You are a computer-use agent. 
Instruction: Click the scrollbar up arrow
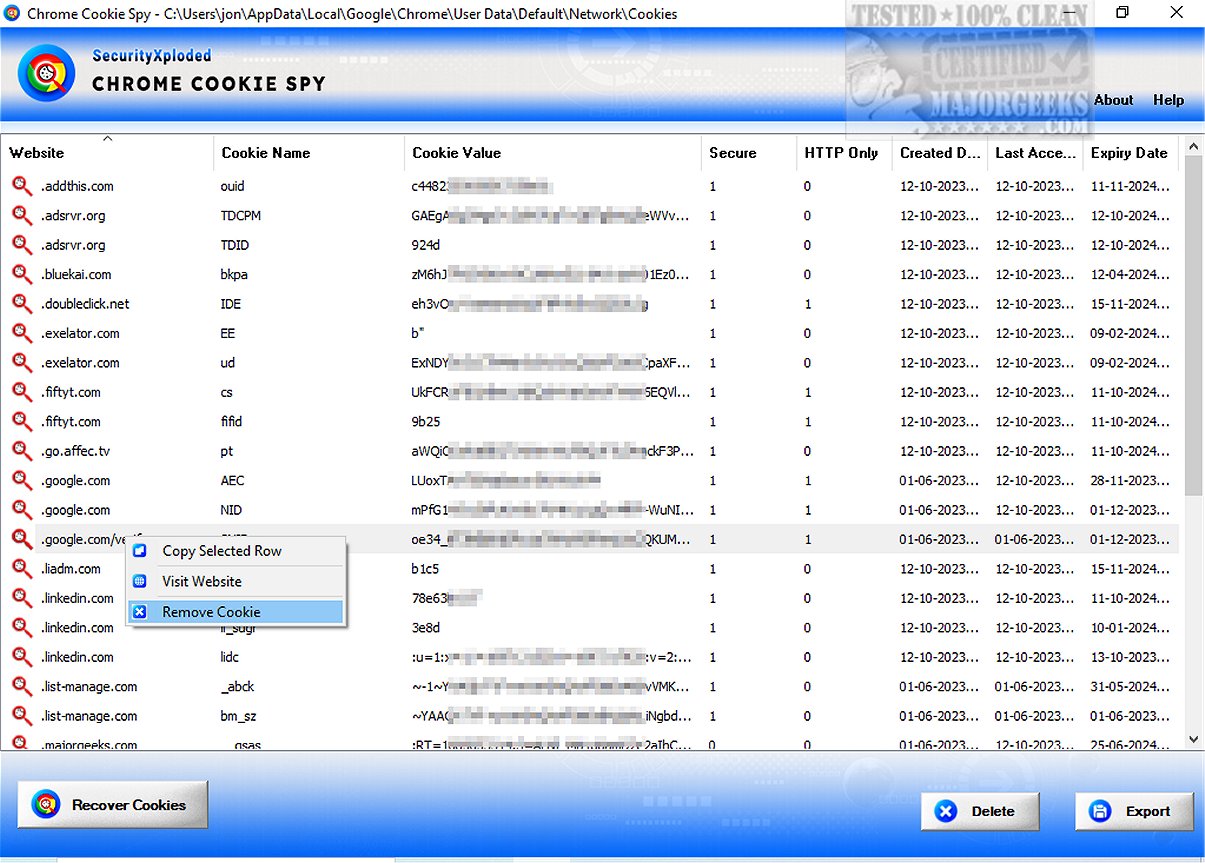tap(1194, 146)
